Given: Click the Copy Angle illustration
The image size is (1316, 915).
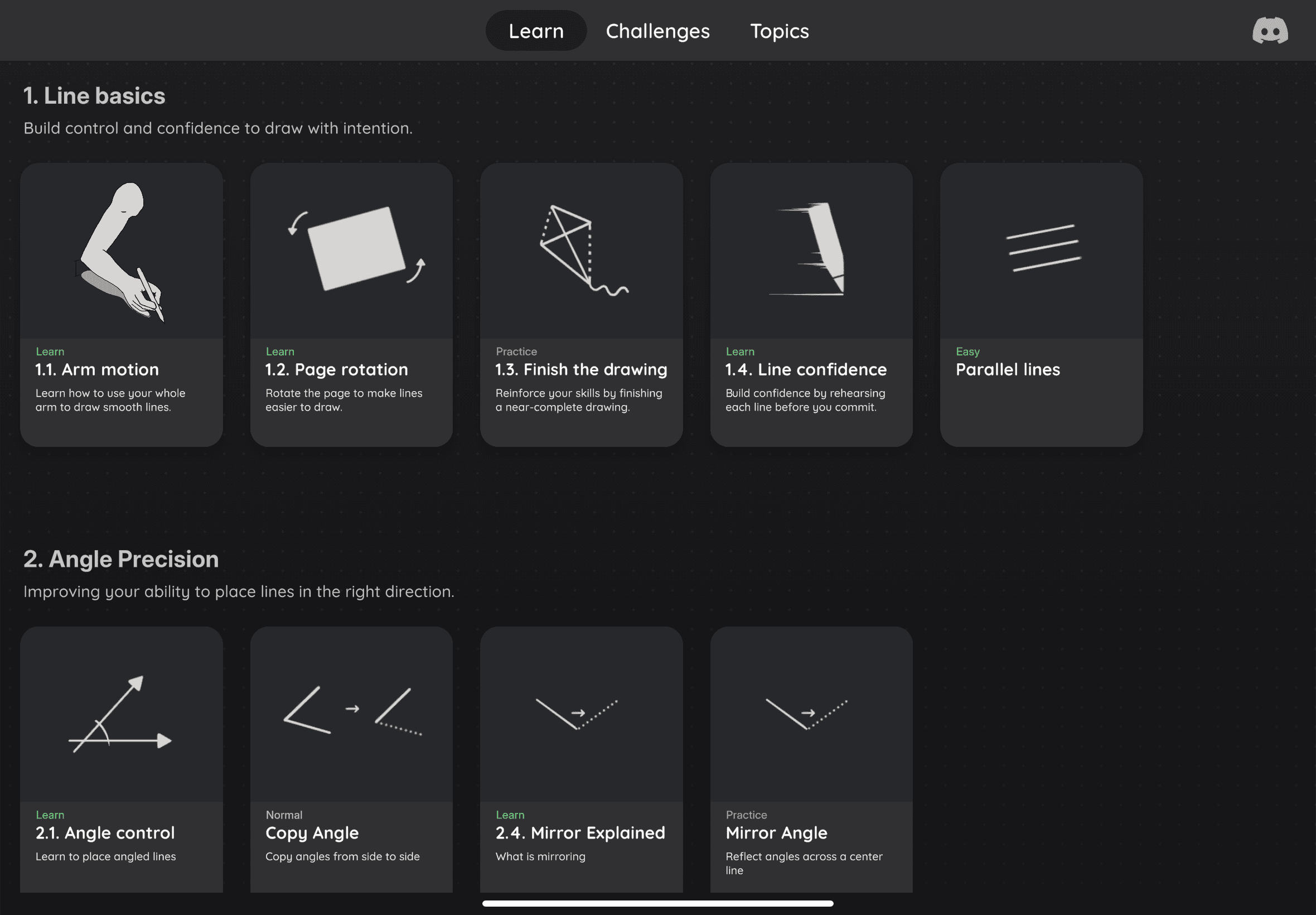Looking at the screenshot, I should click(x=353, y=711).
